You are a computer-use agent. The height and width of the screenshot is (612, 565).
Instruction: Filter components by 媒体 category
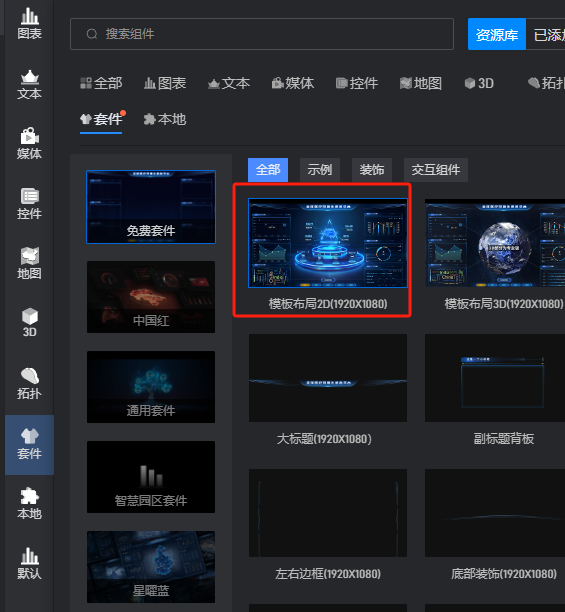[293, 83]
